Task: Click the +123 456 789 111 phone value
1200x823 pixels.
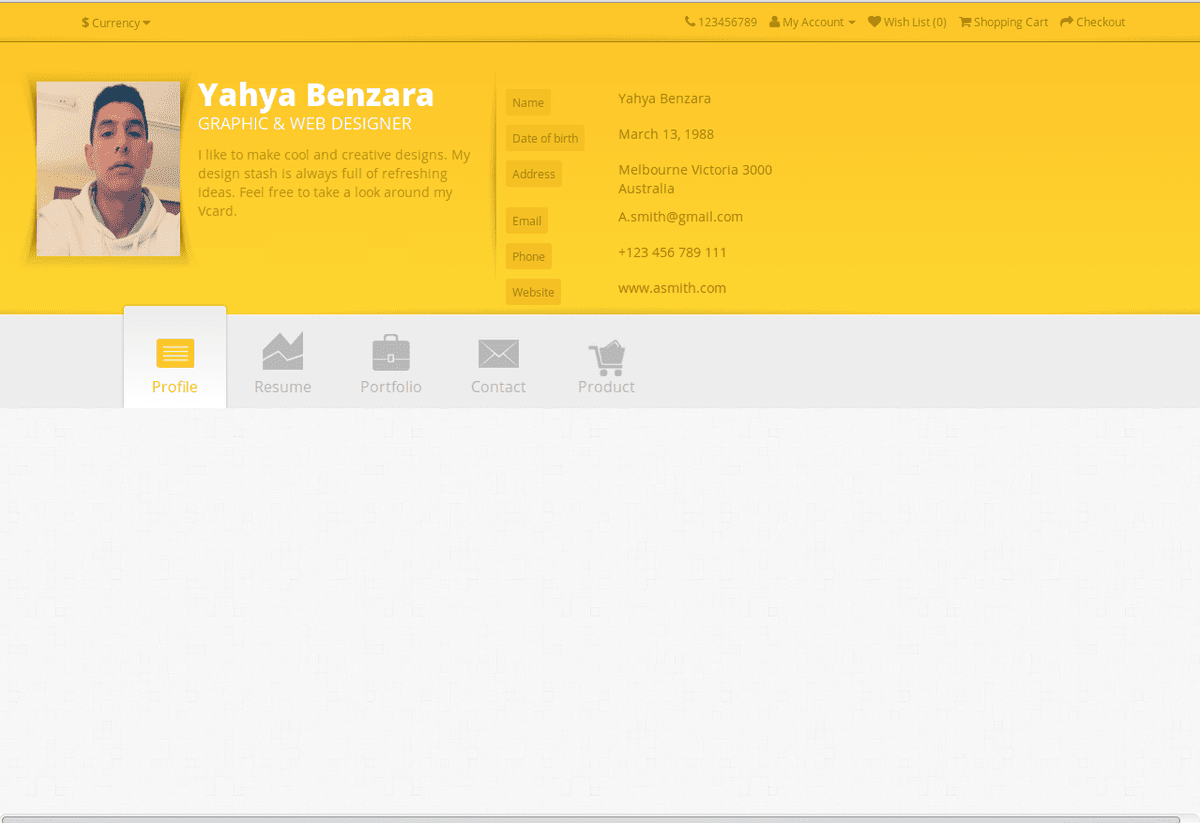Action: tap(673, 252)
